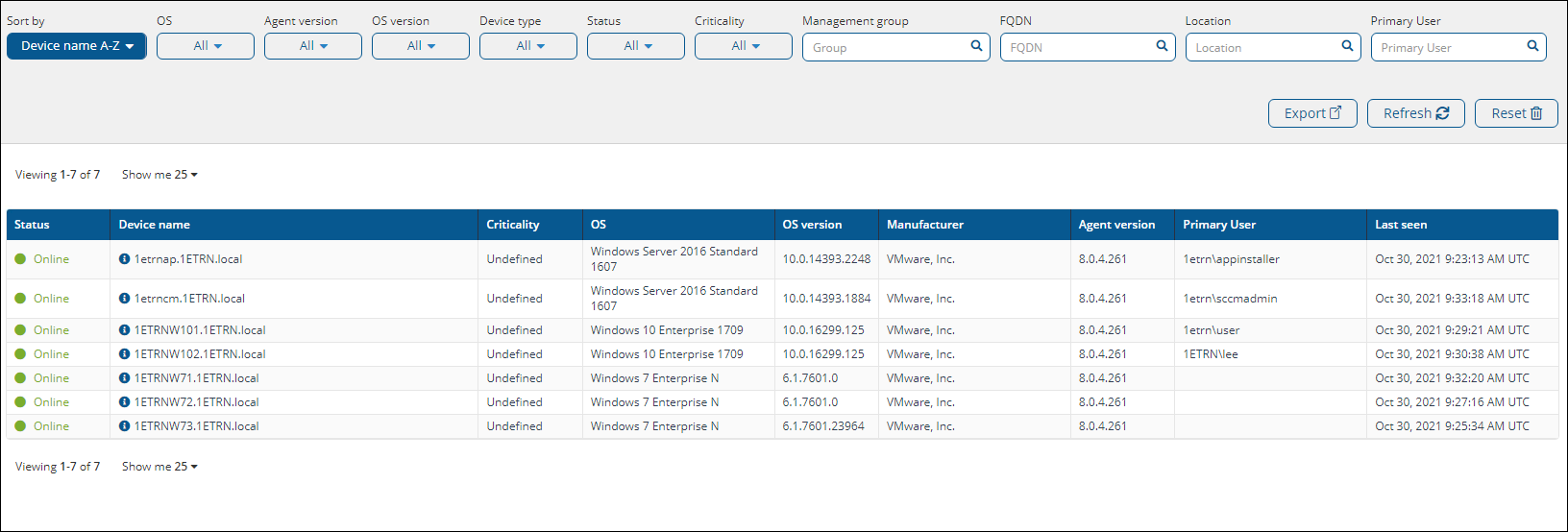Open the 1ETRNW102.1ETRN.local device entry
This screenshot has height=532, width=1568.
(200, 354)
